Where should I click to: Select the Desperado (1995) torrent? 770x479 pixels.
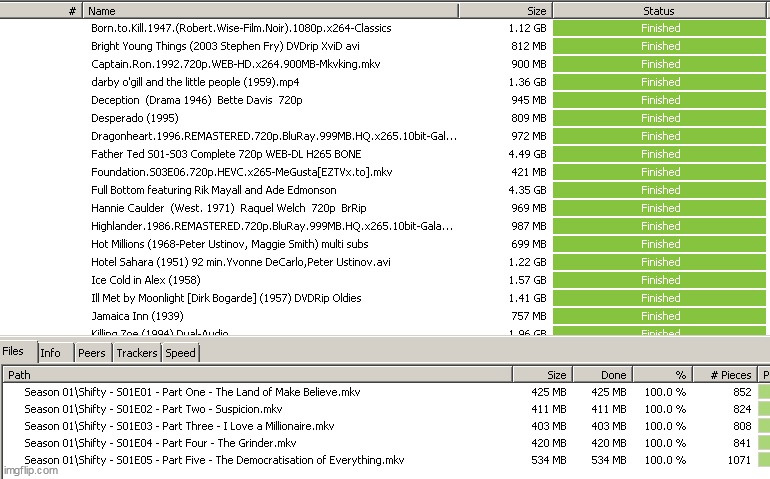point(135,118)
